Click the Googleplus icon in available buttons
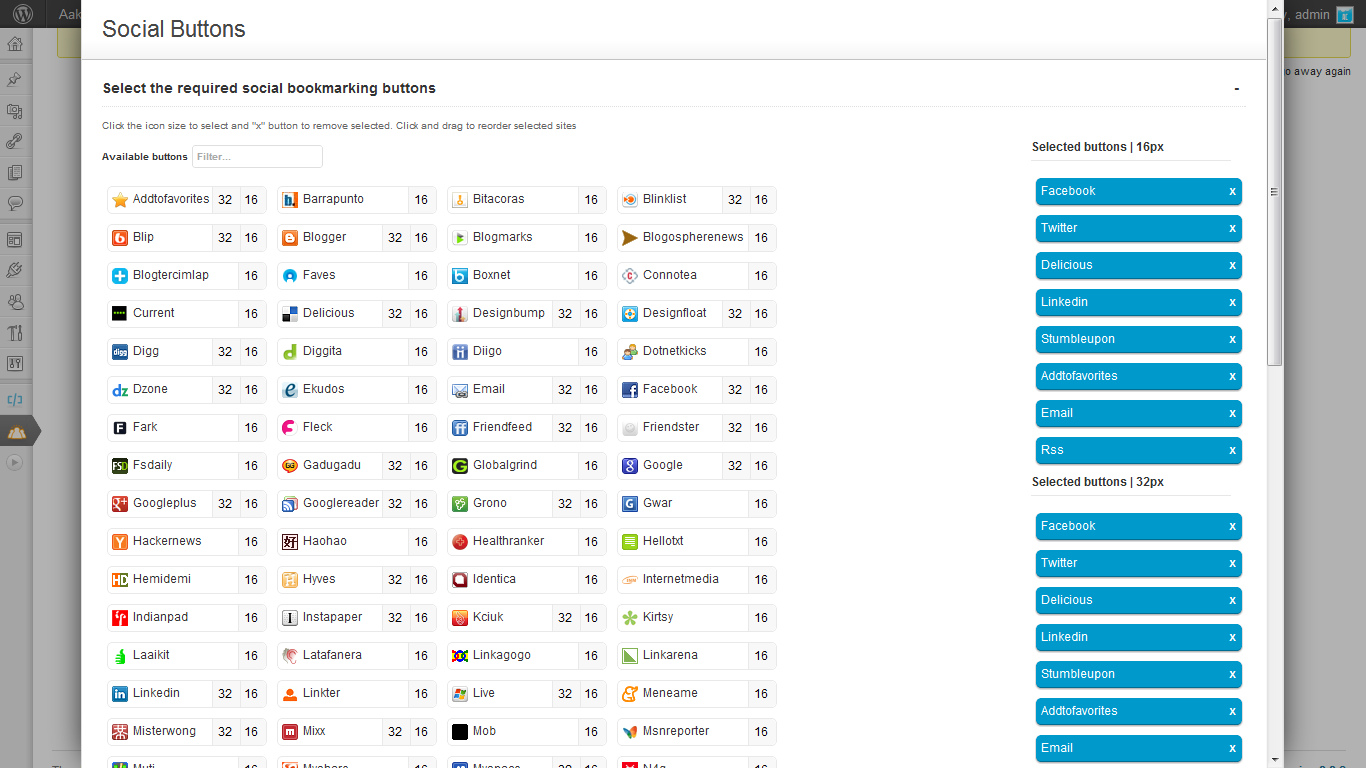Image resolution: width=1366 pixels, height=768 pixels. (x=120, y=504)
